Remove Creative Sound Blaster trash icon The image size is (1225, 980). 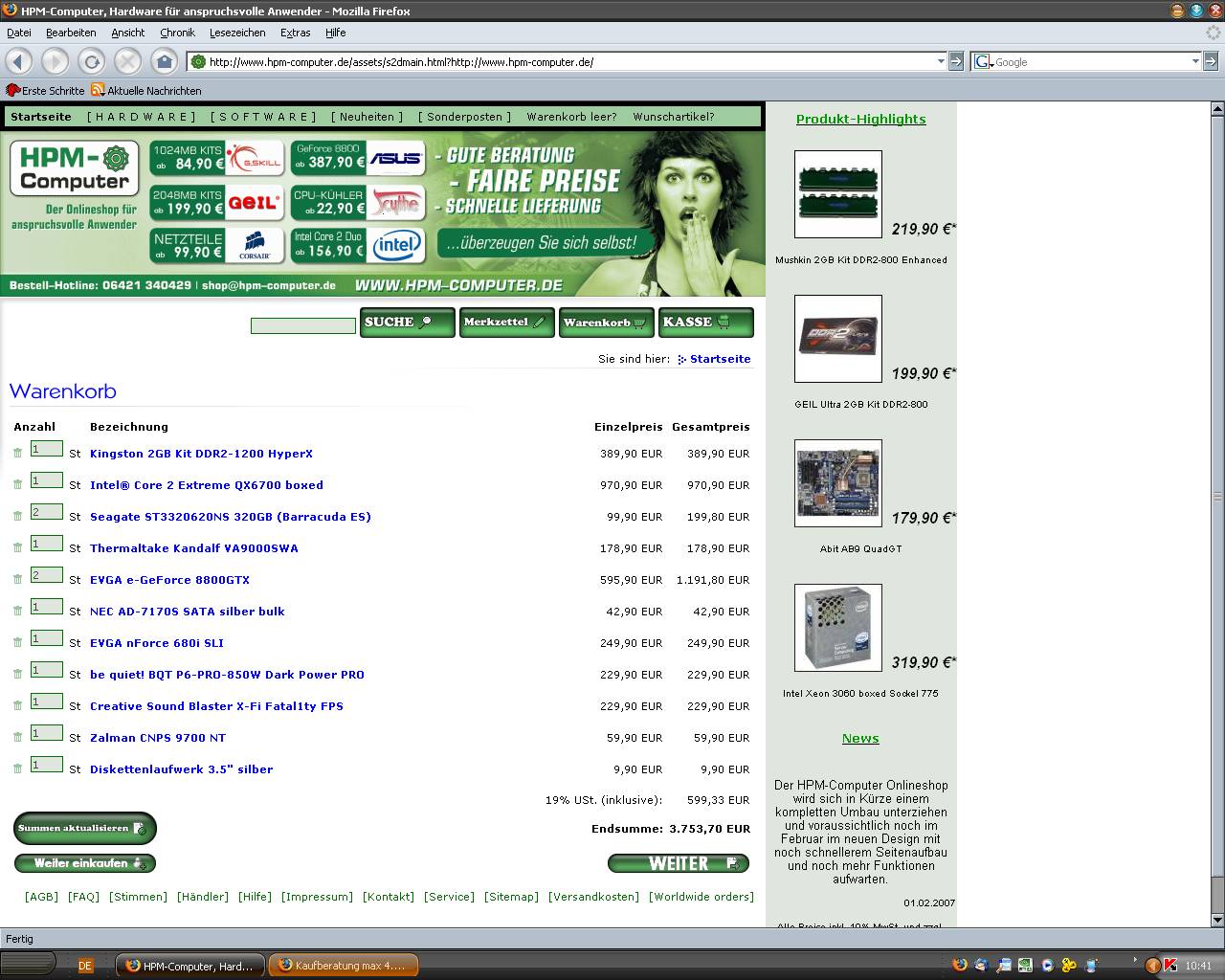tap(17, 706)
